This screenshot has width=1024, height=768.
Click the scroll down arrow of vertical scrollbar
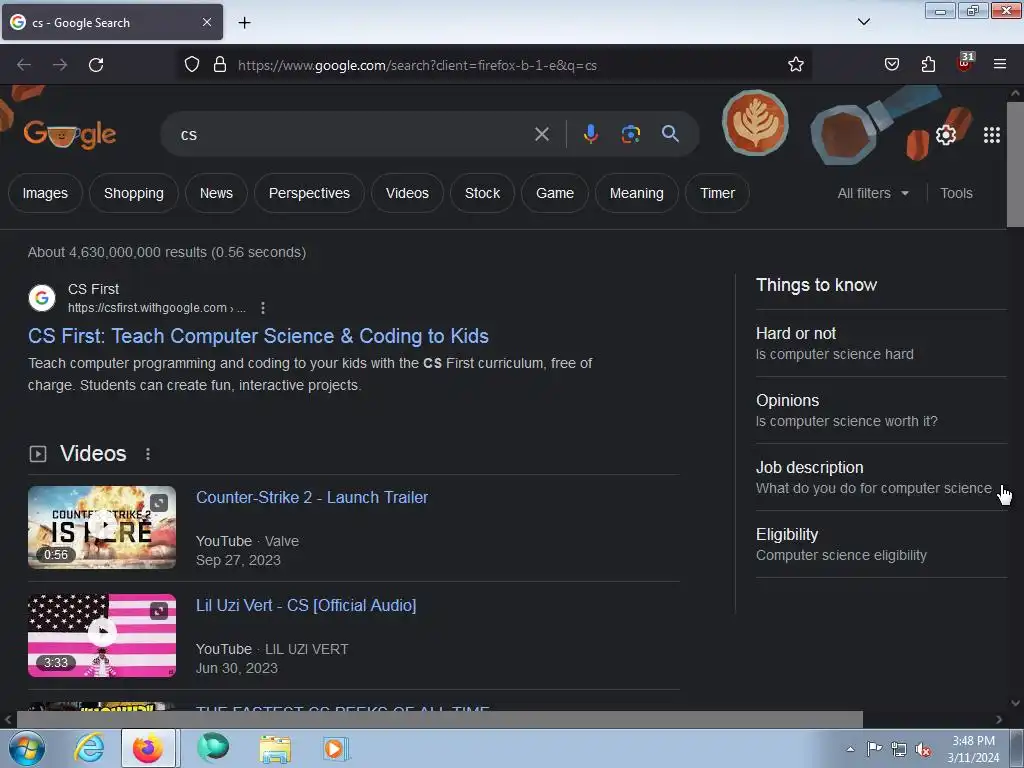1015,703
